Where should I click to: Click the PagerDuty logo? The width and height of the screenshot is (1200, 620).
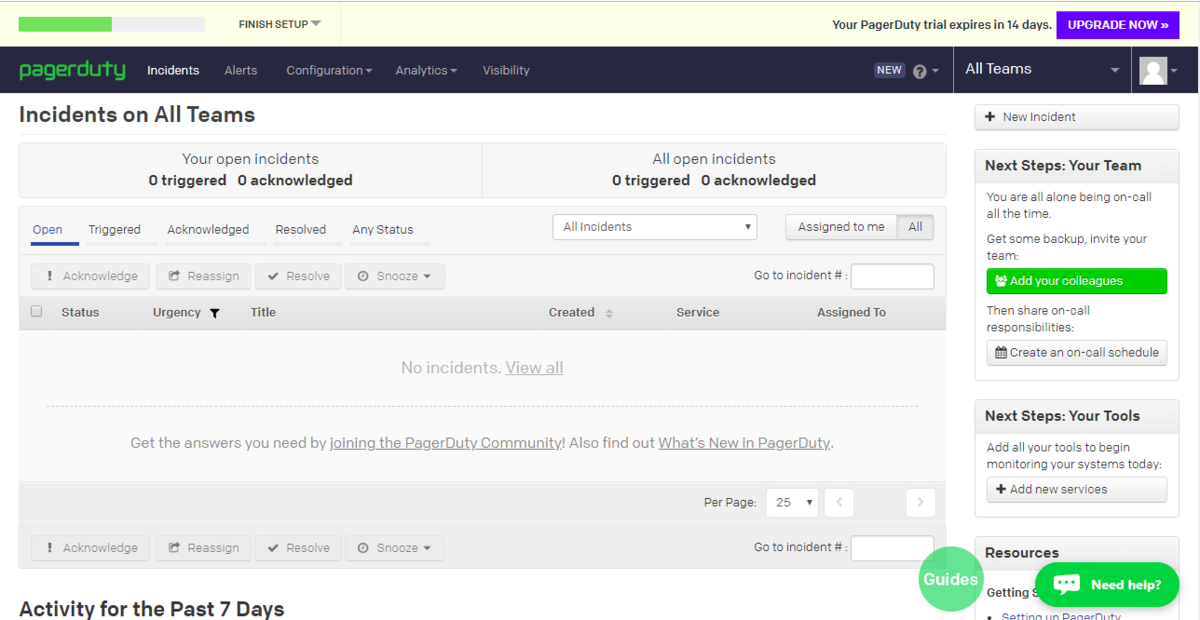(72, 70)
